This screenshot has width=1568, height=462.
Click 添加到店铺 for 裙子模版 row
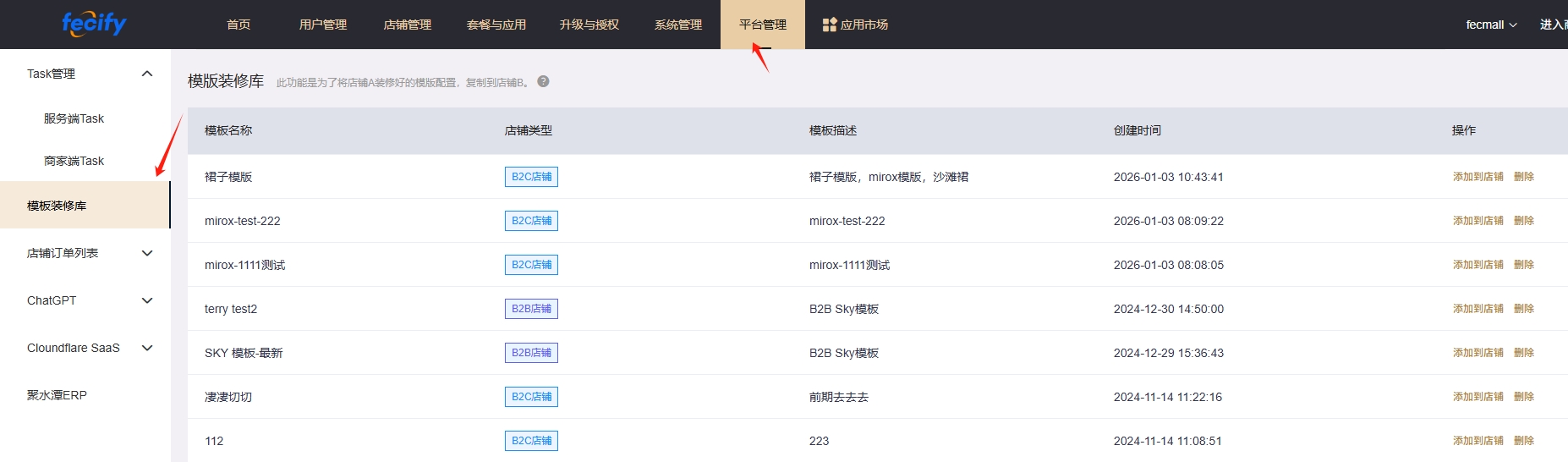point(1478,177)
